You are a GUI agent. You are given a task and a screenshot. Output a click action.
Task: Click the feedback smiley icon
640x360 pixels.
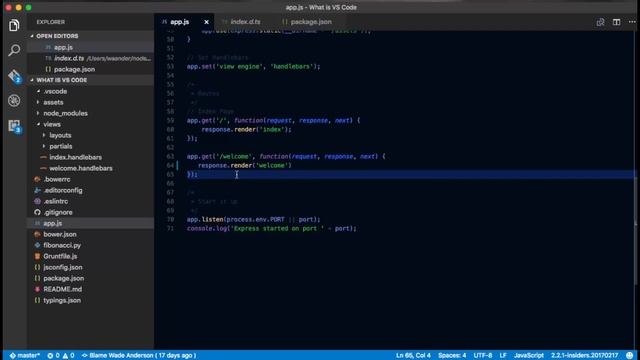click(630, 356)
